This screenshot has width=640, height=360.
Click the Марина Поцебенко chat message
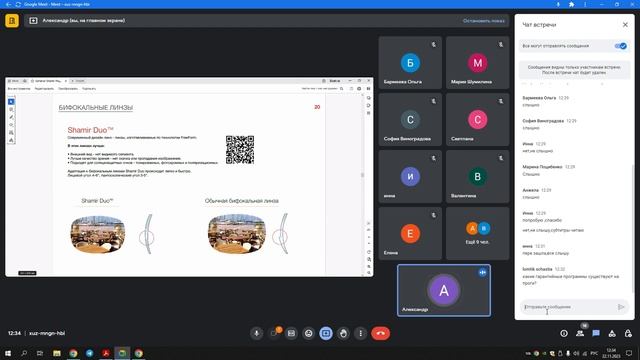point(549,171)
